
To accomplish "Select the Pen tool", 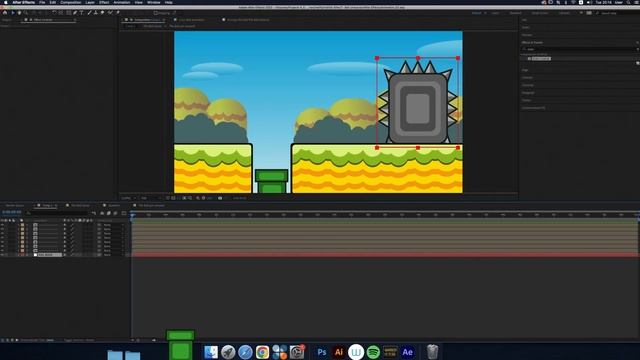I will (x=75, y=13).
